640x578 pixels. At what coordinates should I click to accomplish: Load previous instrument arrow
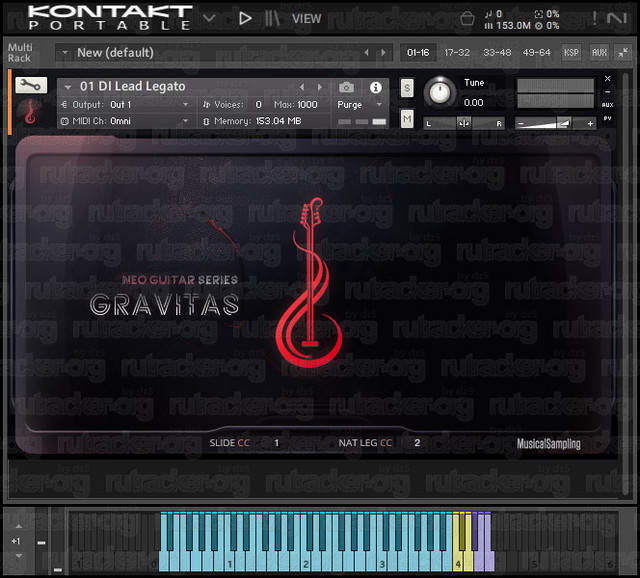click(x=302, y=87)
